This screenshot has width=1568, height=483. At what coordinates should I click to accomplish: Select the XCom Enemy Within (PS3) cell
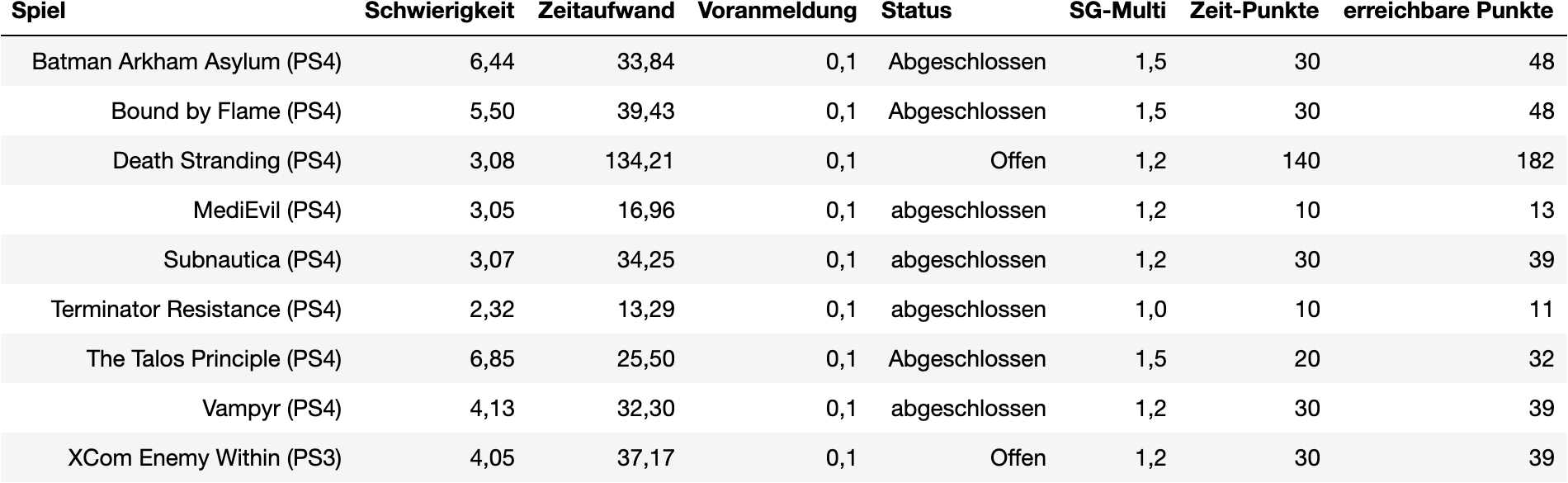point(204,458)
